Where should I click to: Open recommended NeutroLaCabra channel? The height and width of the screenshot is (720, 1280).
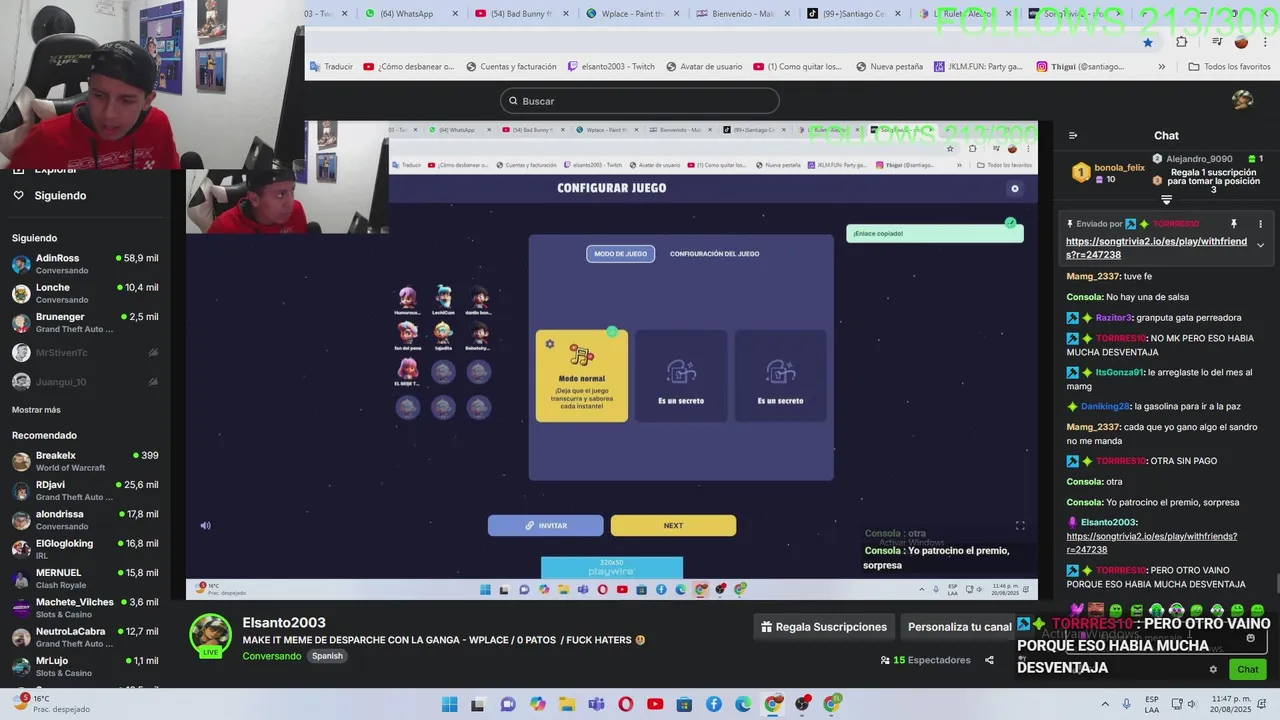tap(85, 637)
